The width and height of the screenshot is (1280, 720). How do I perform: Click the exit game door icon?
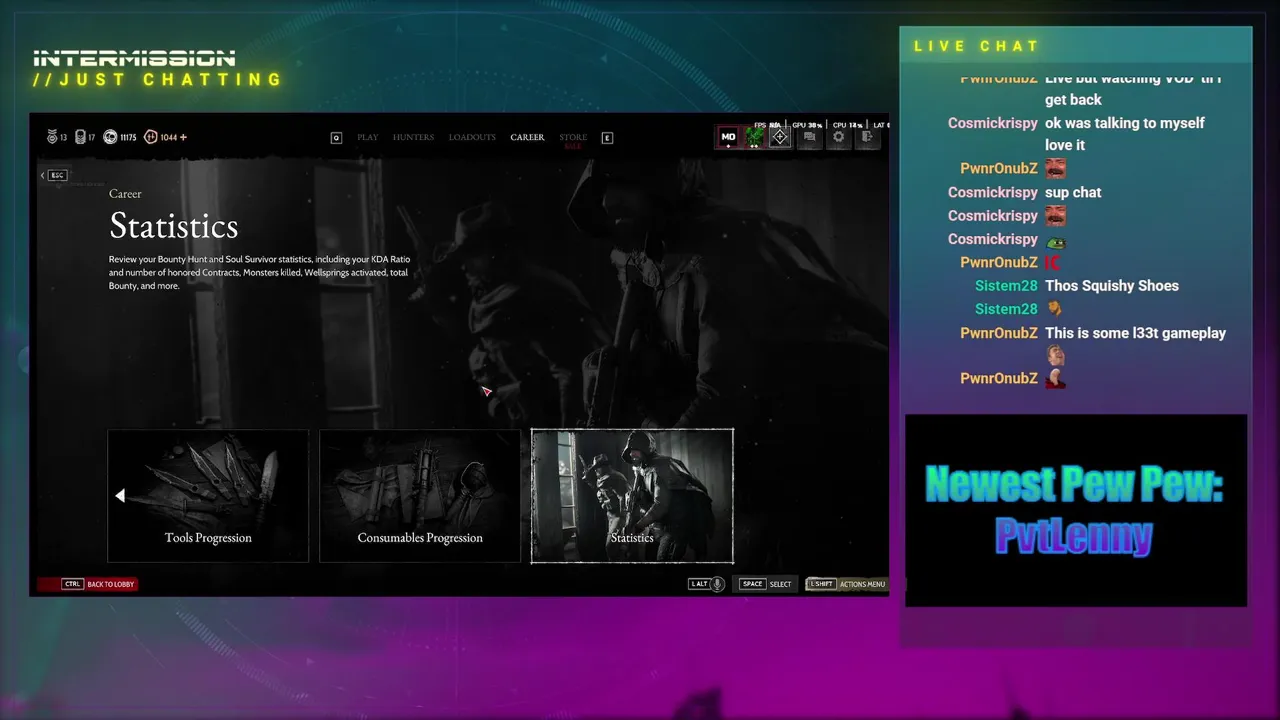(868, 137)
